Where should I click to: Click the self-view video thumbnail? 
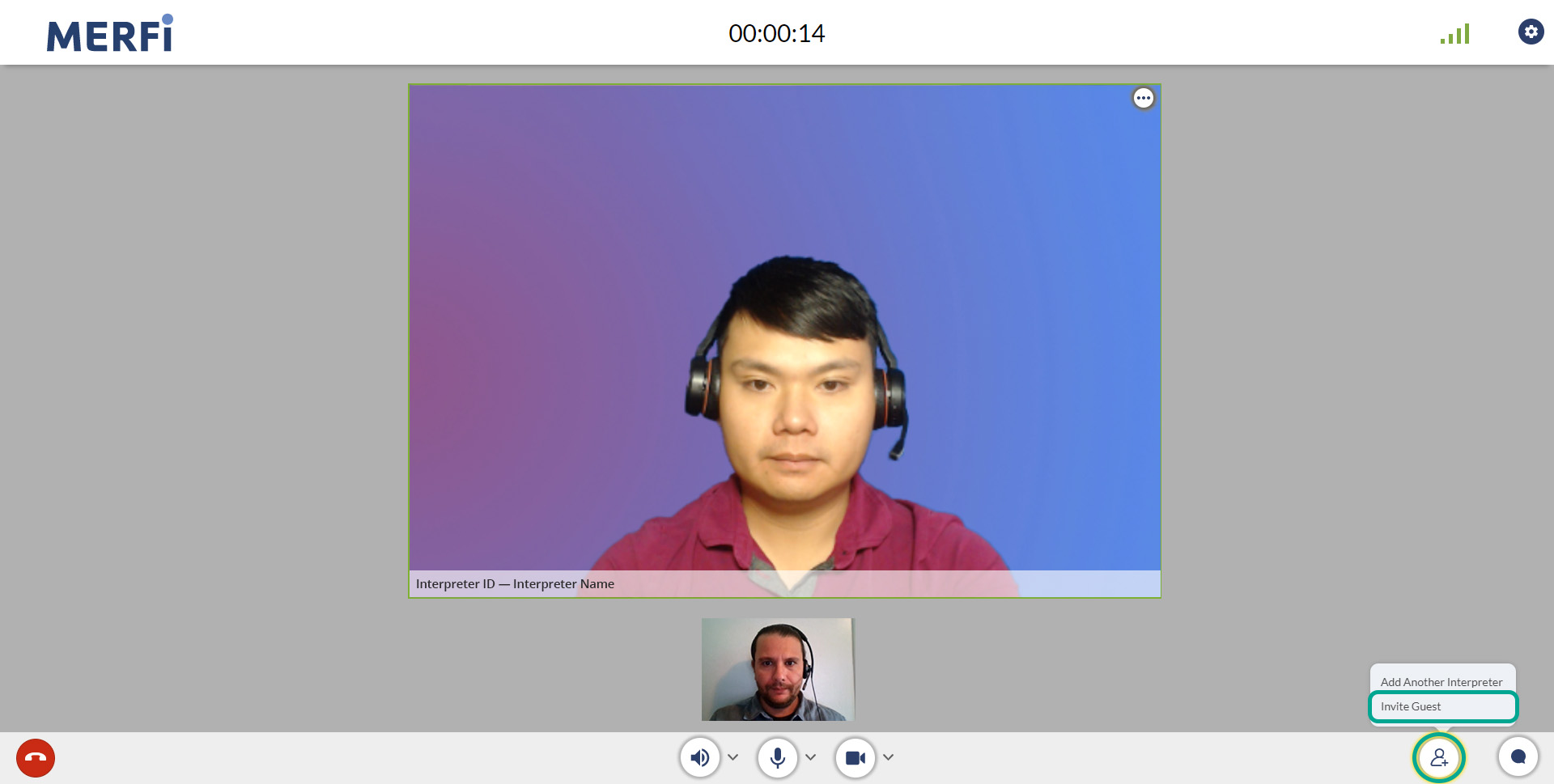pos(778,669)
